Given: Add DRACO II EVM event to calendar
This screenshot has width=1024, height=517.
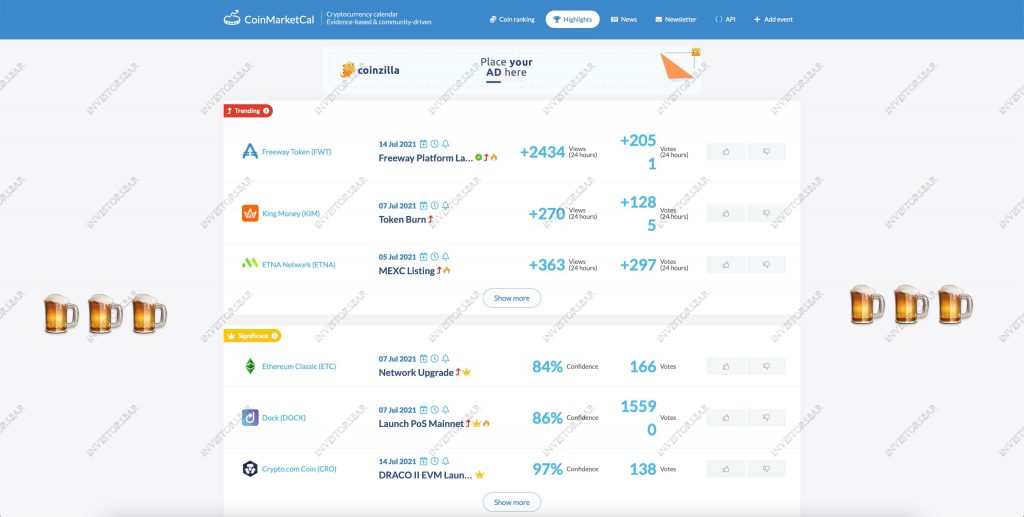Looking at the screenshot, I should 423,462.
